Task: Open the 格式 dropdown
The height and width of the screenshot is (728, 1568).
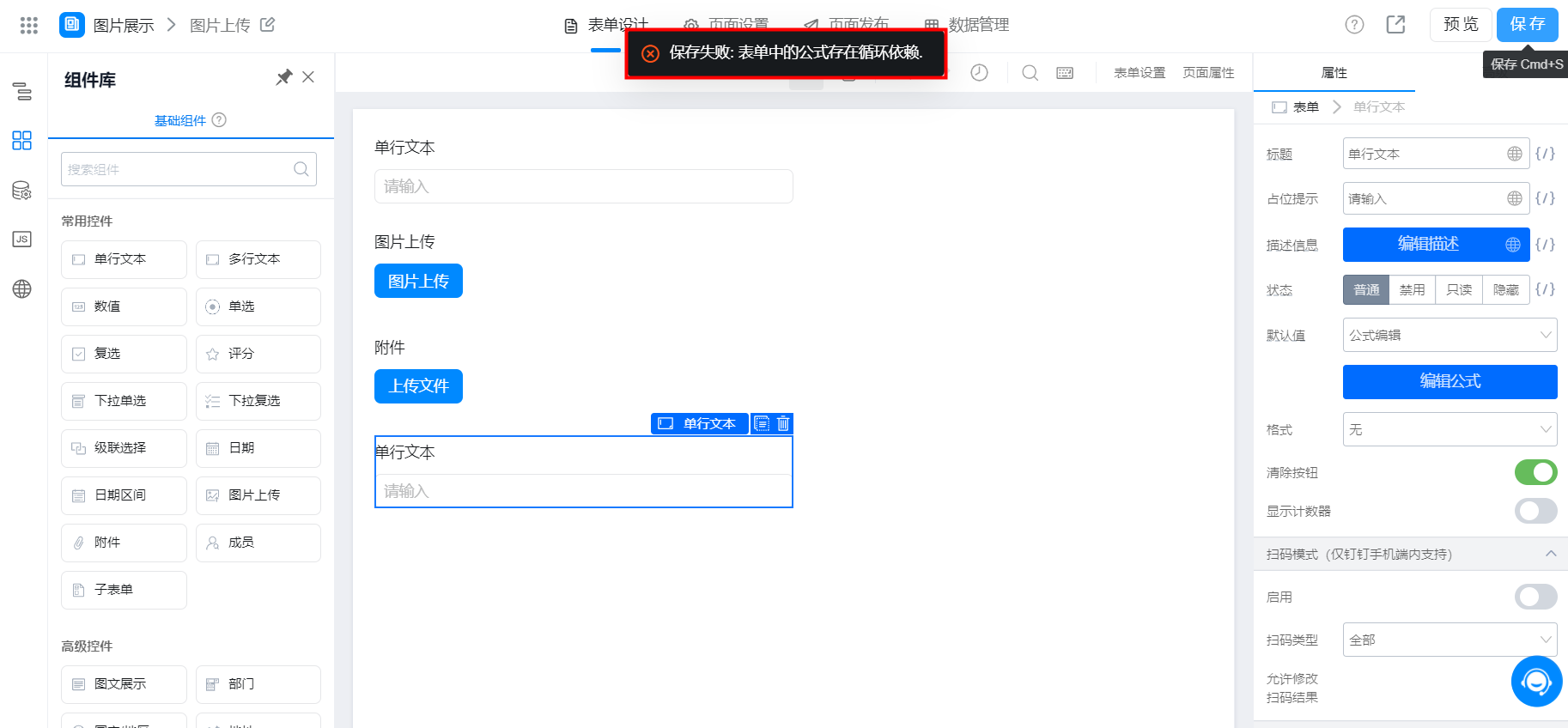Action: click(1449, 429)
